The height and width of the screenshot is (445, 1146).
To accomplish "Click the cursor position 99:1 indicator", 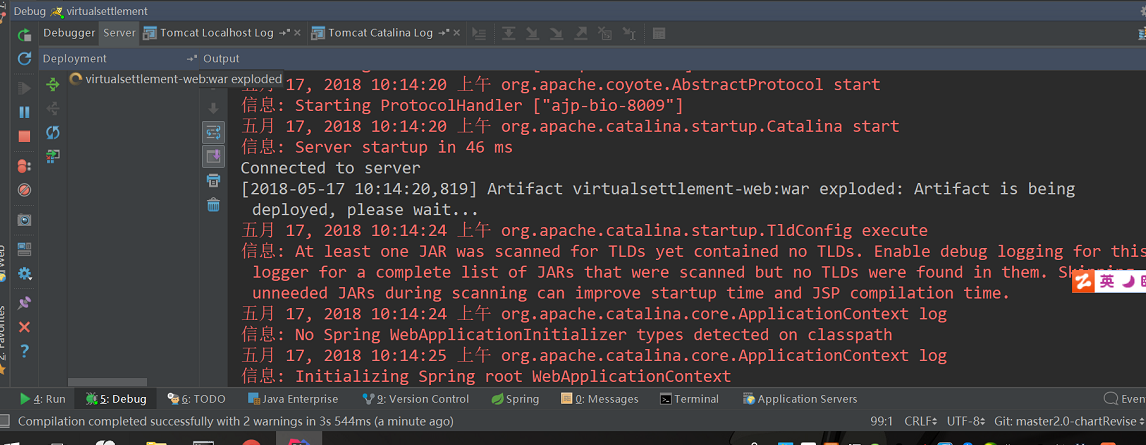I will 882,422.
